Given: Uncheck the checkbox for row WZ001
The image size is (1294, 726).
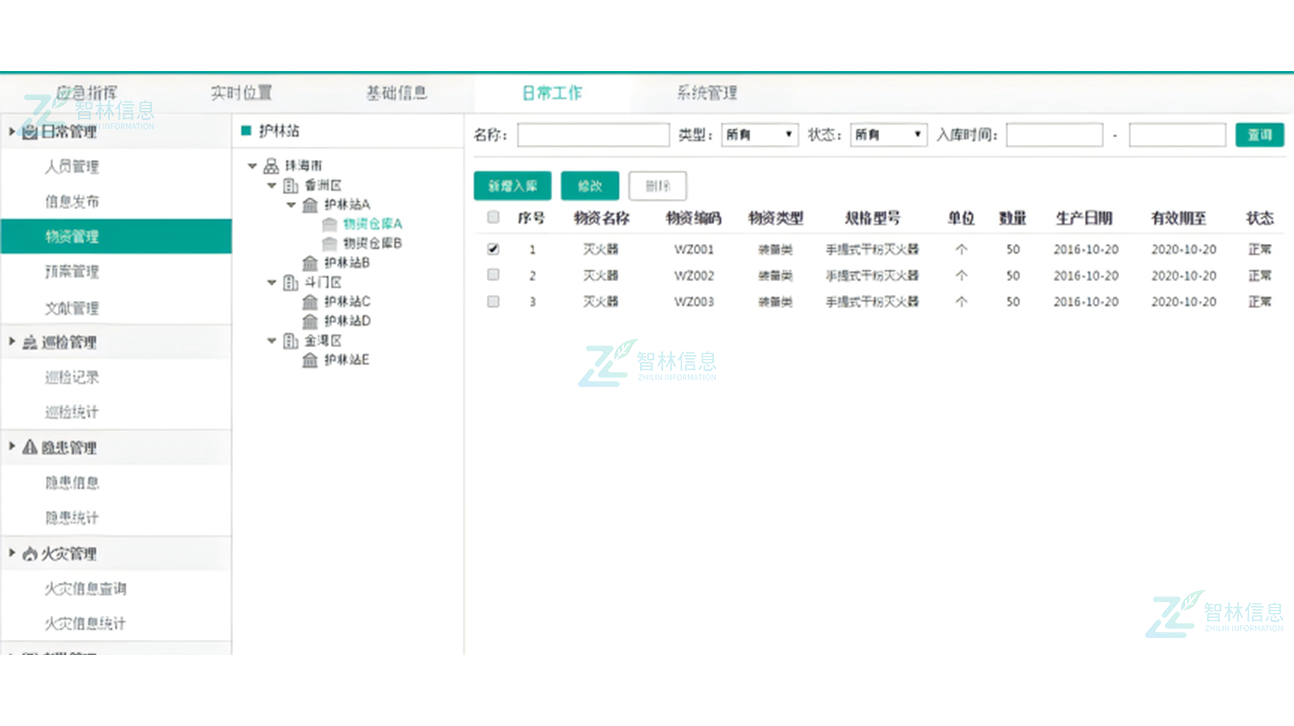Looking at the screenshot, I should coord(493,249).
